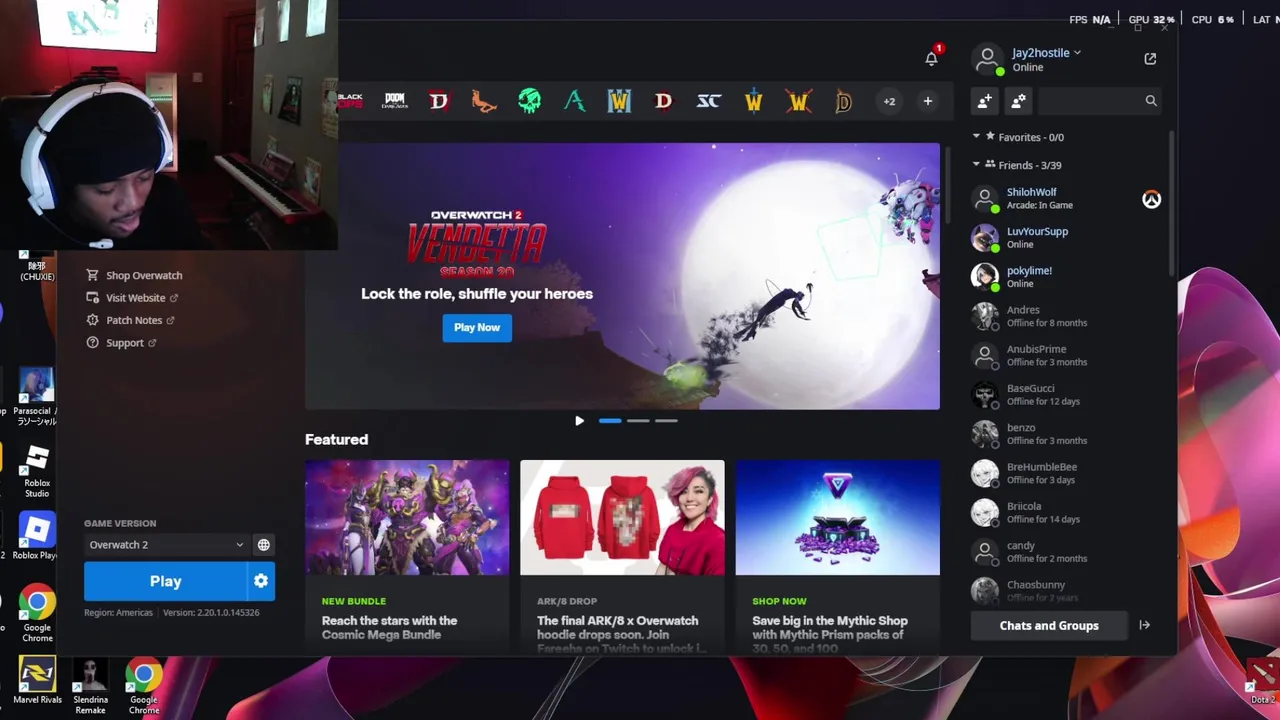This screenshot has width=1280, height=720.
Task: Open the Parasocial desktop shortcut
Action: (36, 397)
